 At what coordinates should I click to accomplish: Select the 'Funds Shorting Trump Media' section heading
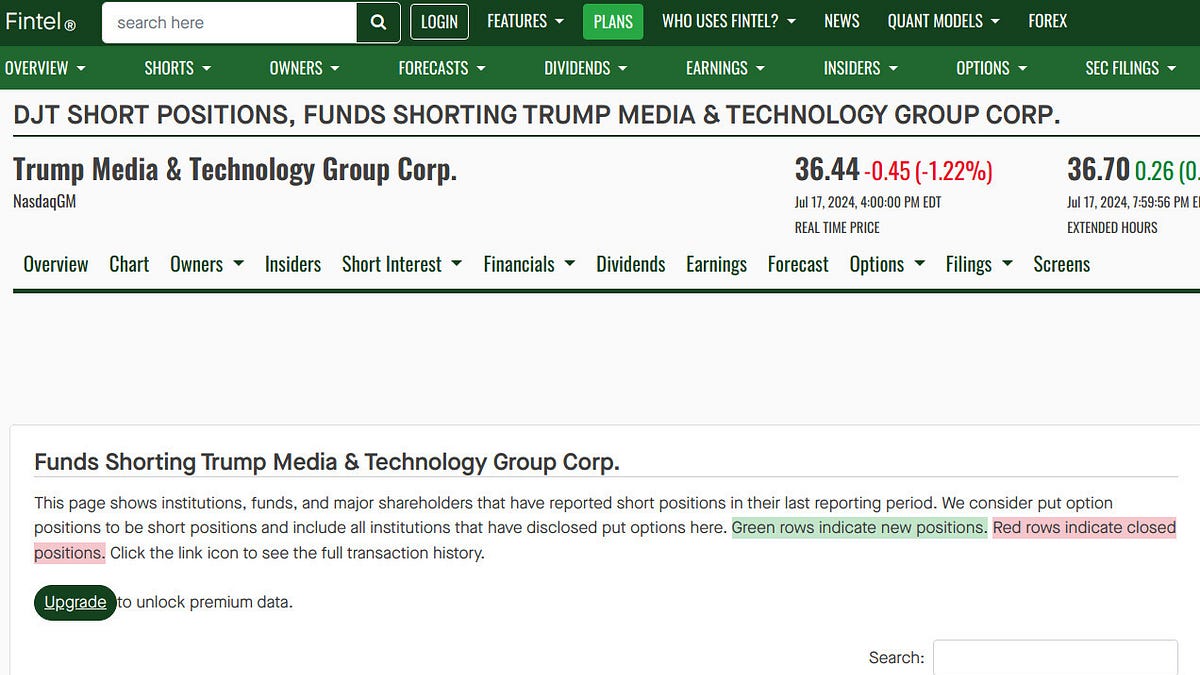tap(327, 462)
